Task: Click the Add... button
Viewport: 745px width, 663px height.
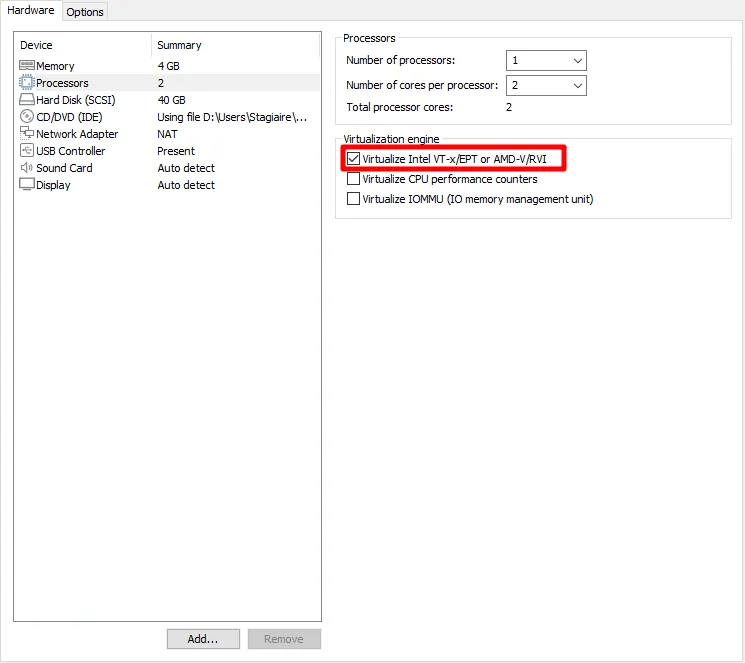Action: click(203, 639)
